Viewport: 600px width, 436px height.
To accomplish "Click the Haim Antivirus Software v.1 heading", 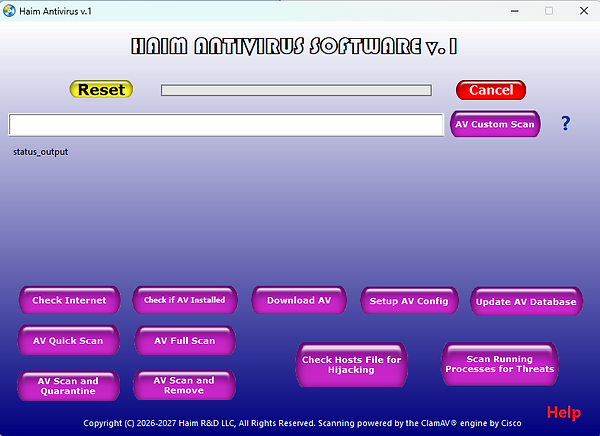I will (294, 47).
